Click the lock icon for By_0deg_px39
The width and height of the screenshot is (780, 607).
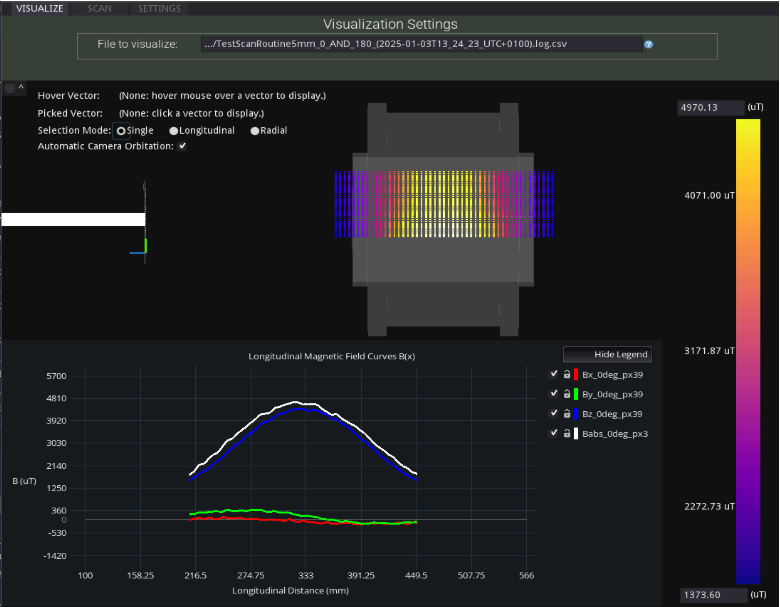[568, 393]
